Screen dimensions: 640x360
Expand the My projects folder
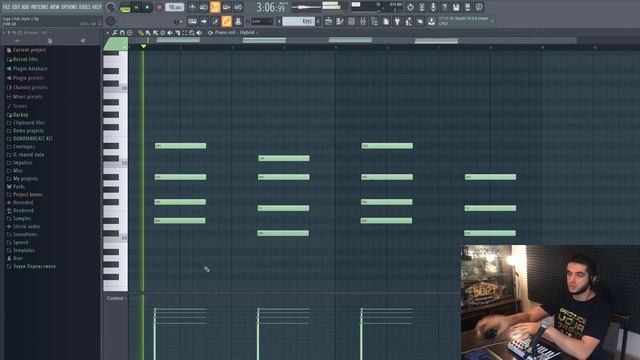(x=25, y=178)
